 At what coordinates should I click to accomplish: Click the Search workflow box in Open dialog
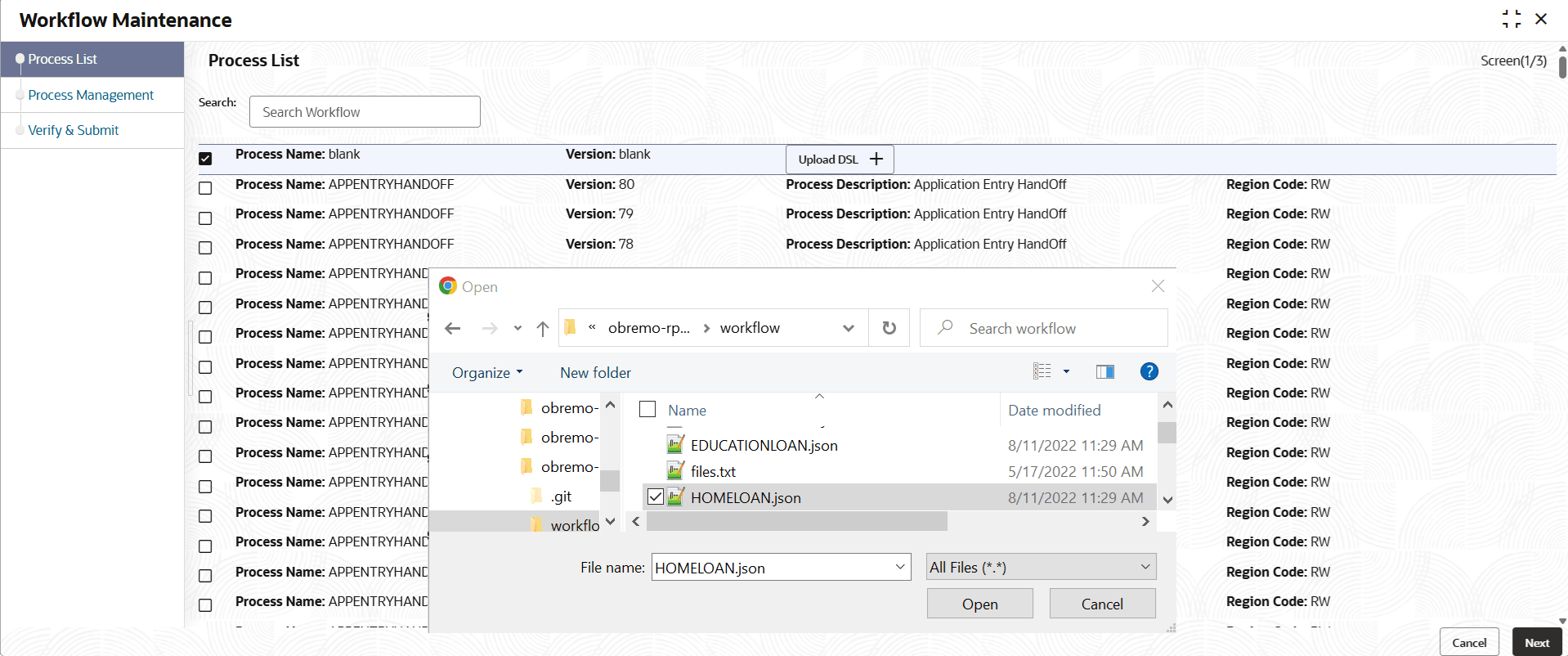[x=1044, y=328]
